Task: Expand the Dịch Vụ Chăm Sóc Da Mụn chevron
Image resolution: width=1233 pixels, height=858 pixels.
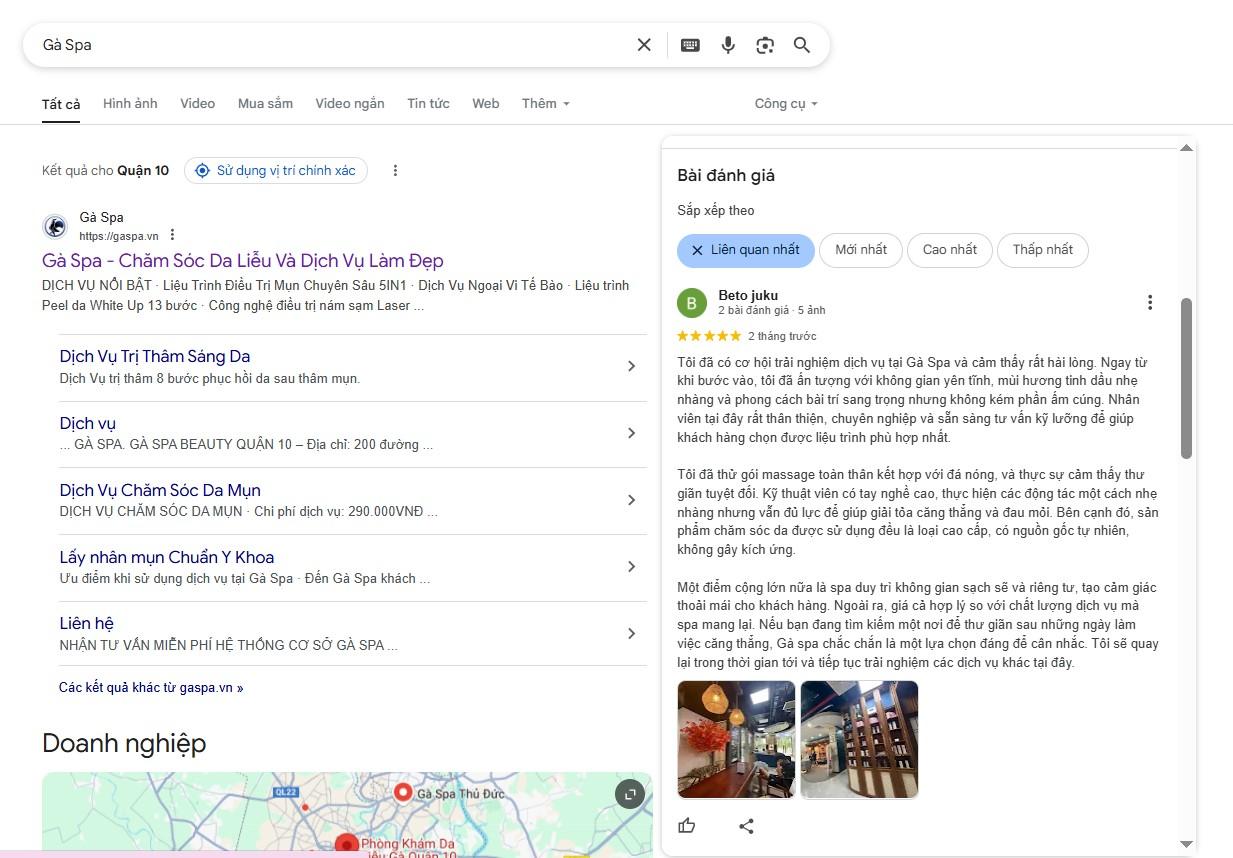Action: click(631, 500)
